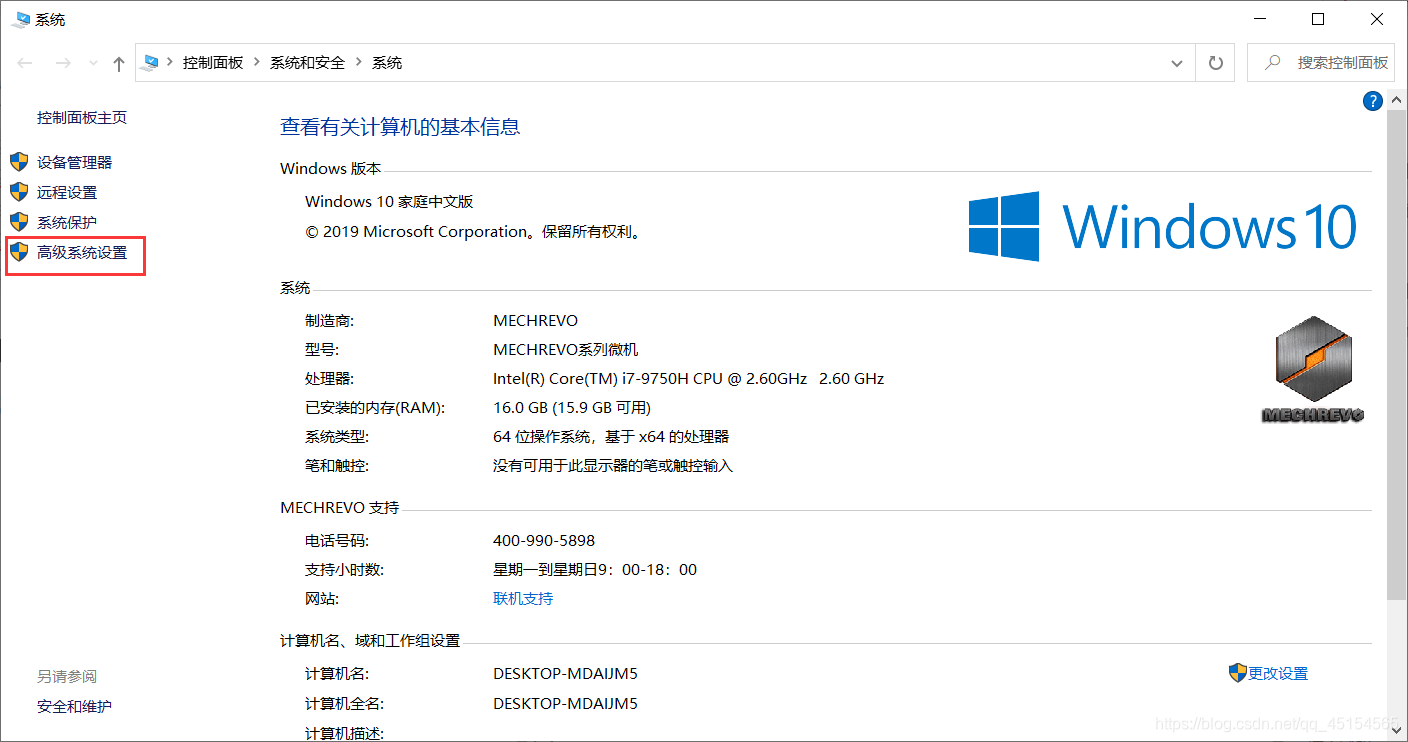Open the recent locations dropdown arrow
The height and width of the screenshot is (742, 1408).
(93, 63)
